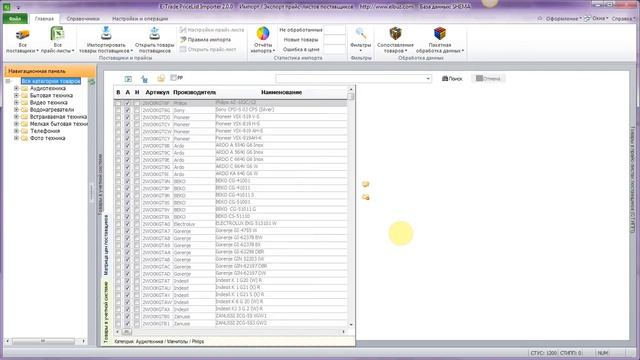Select the ELECTROLUX EKG 513101 W cell

tap(281, 224)
